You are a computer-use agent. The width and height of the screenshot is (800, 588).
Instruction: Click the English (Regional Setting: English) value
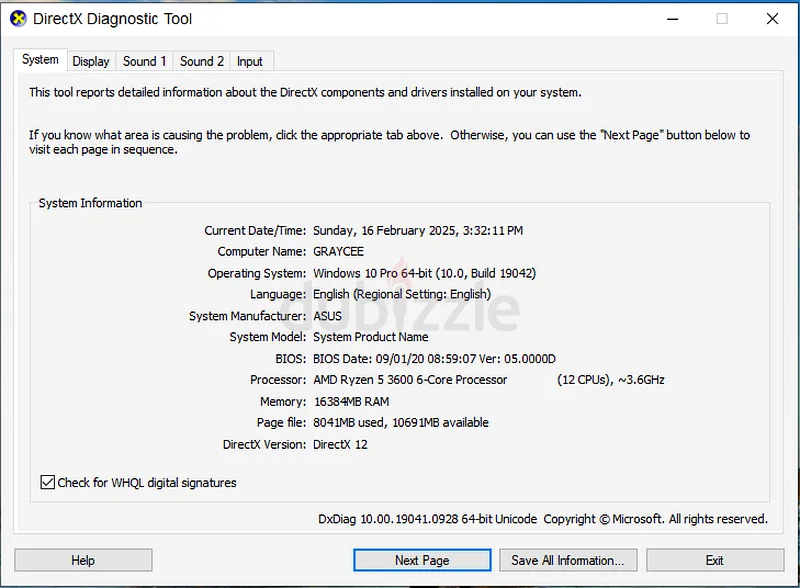click(402, 295)
